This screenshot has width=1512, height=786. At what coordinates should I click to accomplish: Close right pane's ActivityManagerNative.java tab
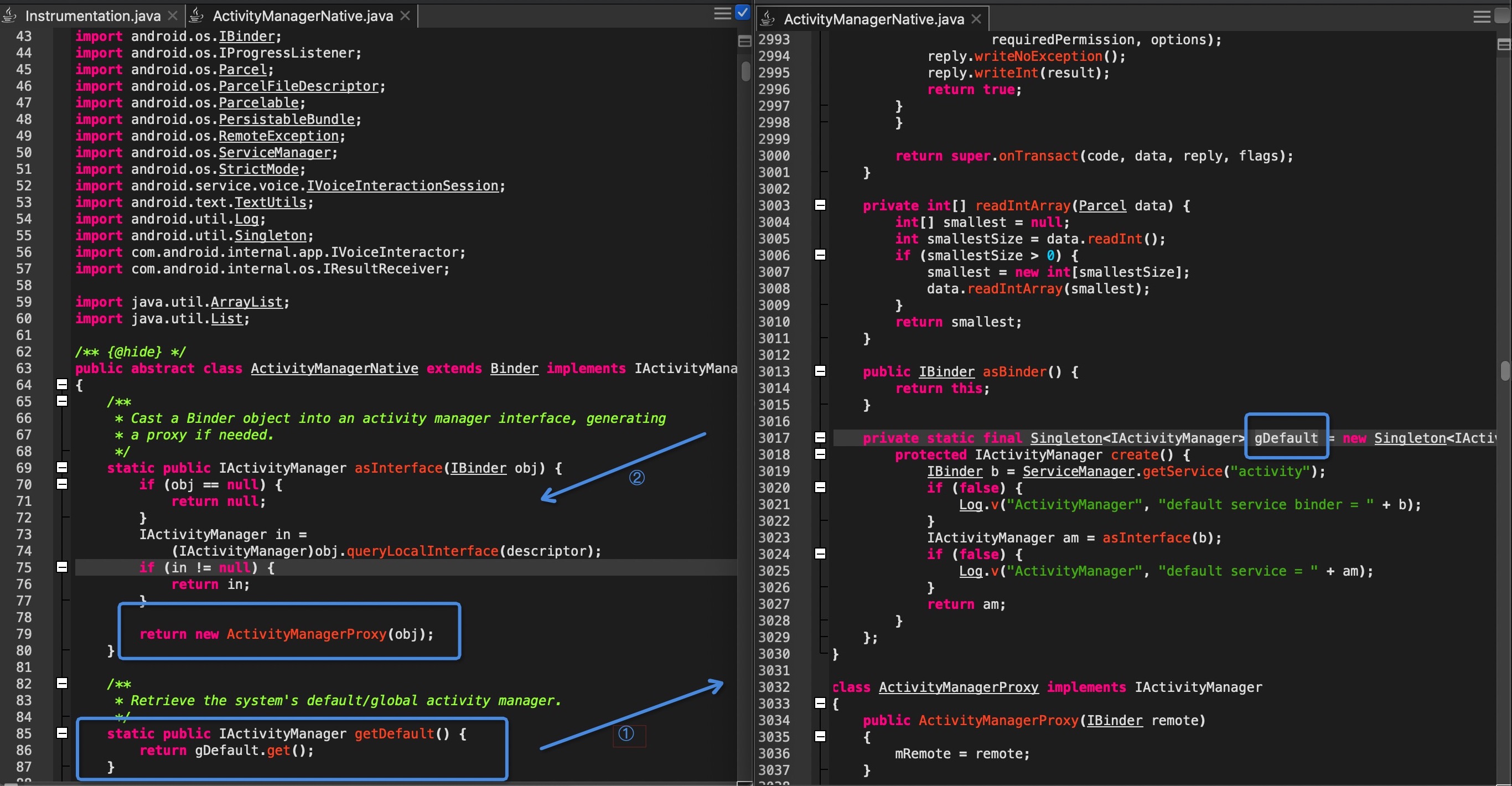[x=976, y=19]
